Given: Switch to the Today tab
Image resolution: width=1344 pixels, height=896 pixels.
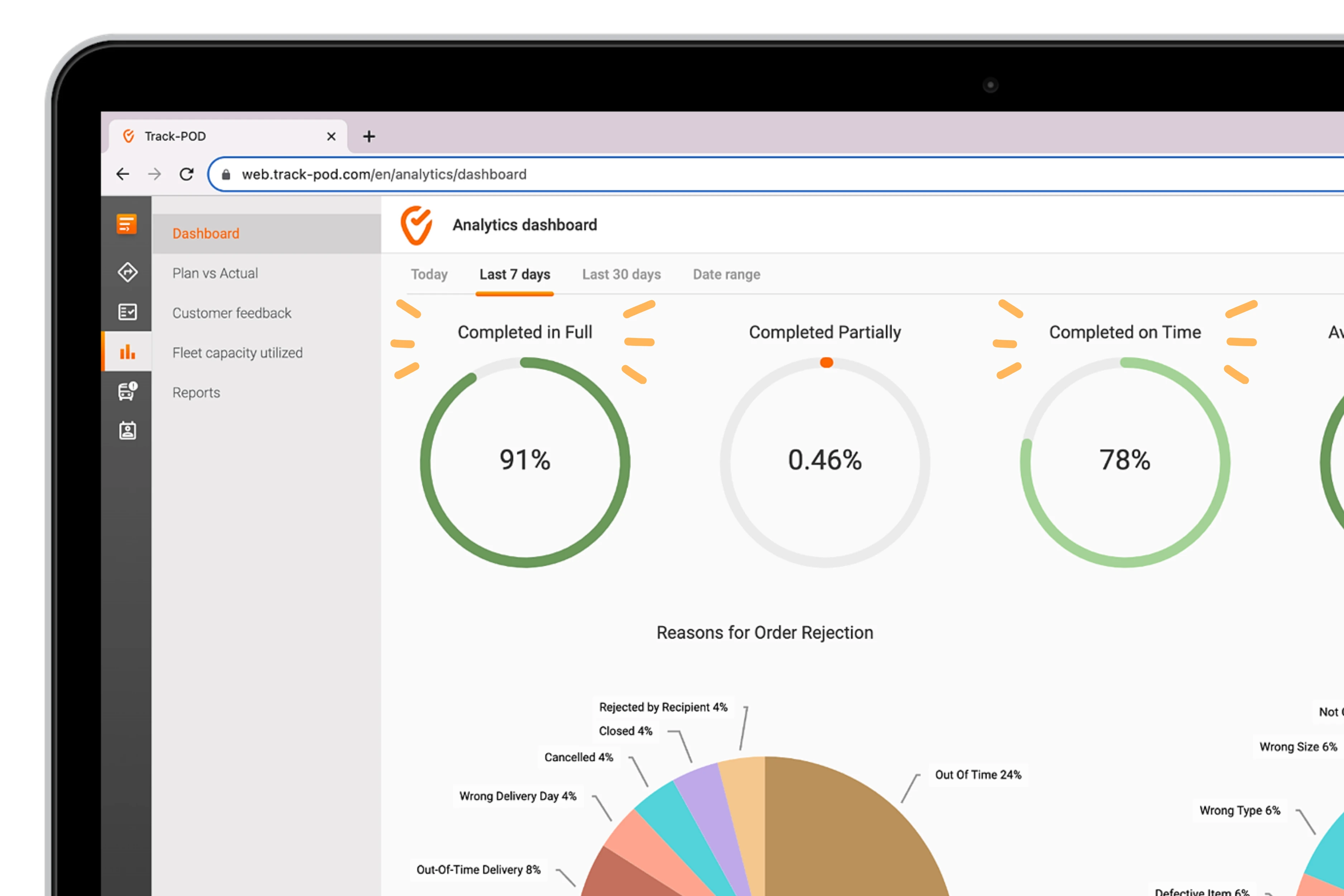Looking at the screenshot, I should tap(429, 275).
